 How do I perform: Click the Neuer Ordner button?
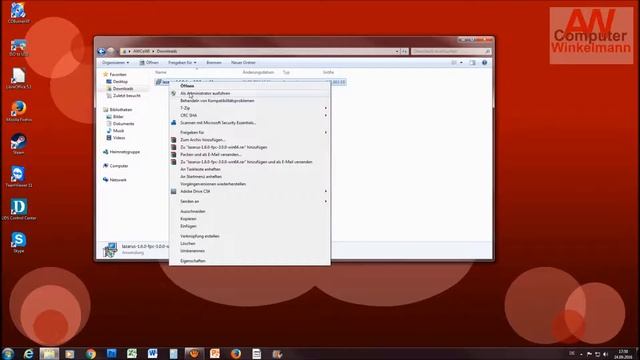(243, 62)
